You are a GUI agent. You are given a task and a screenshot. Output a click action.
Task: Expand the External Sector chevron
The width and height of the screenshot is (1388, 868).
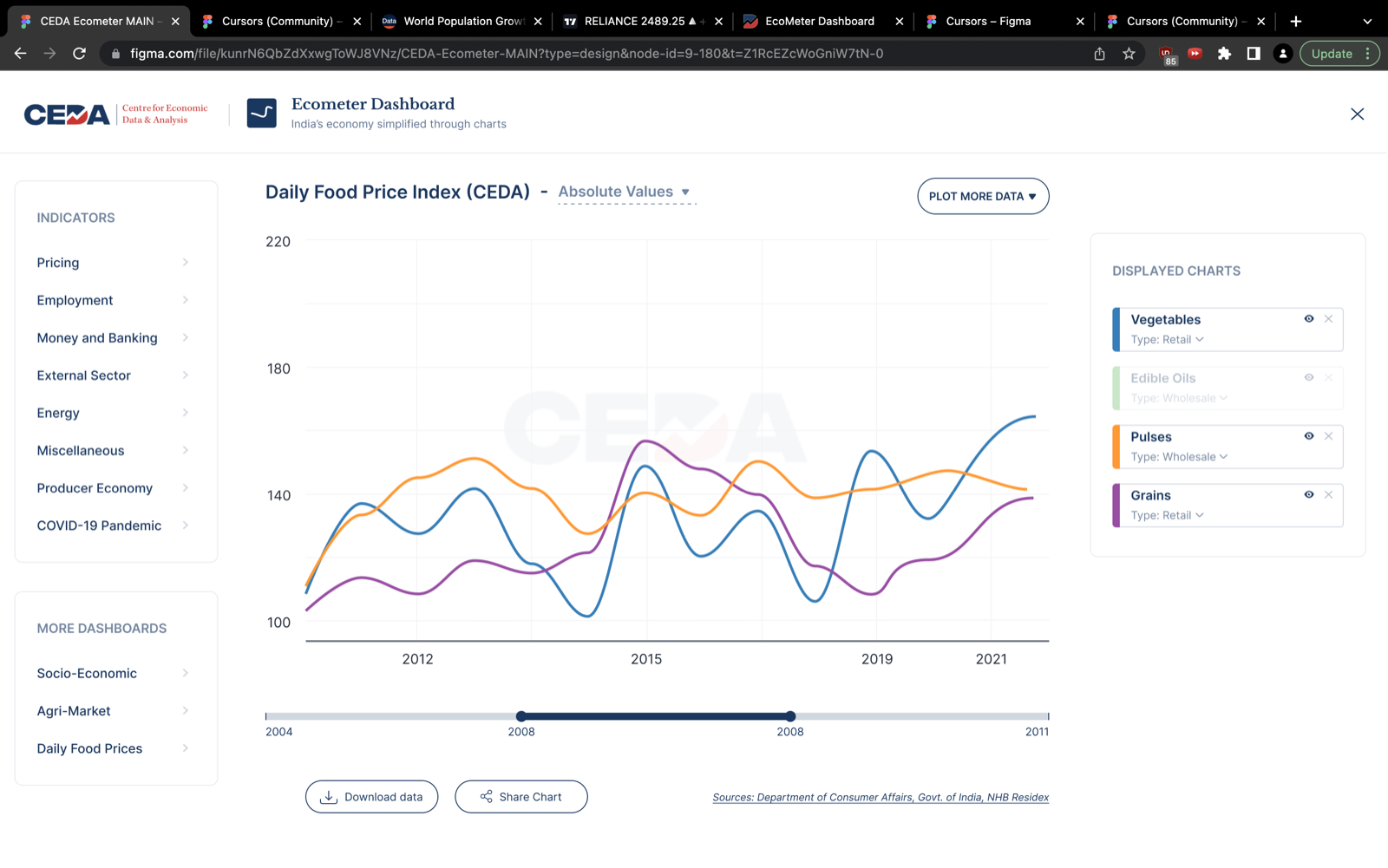[x=185, y=375]
